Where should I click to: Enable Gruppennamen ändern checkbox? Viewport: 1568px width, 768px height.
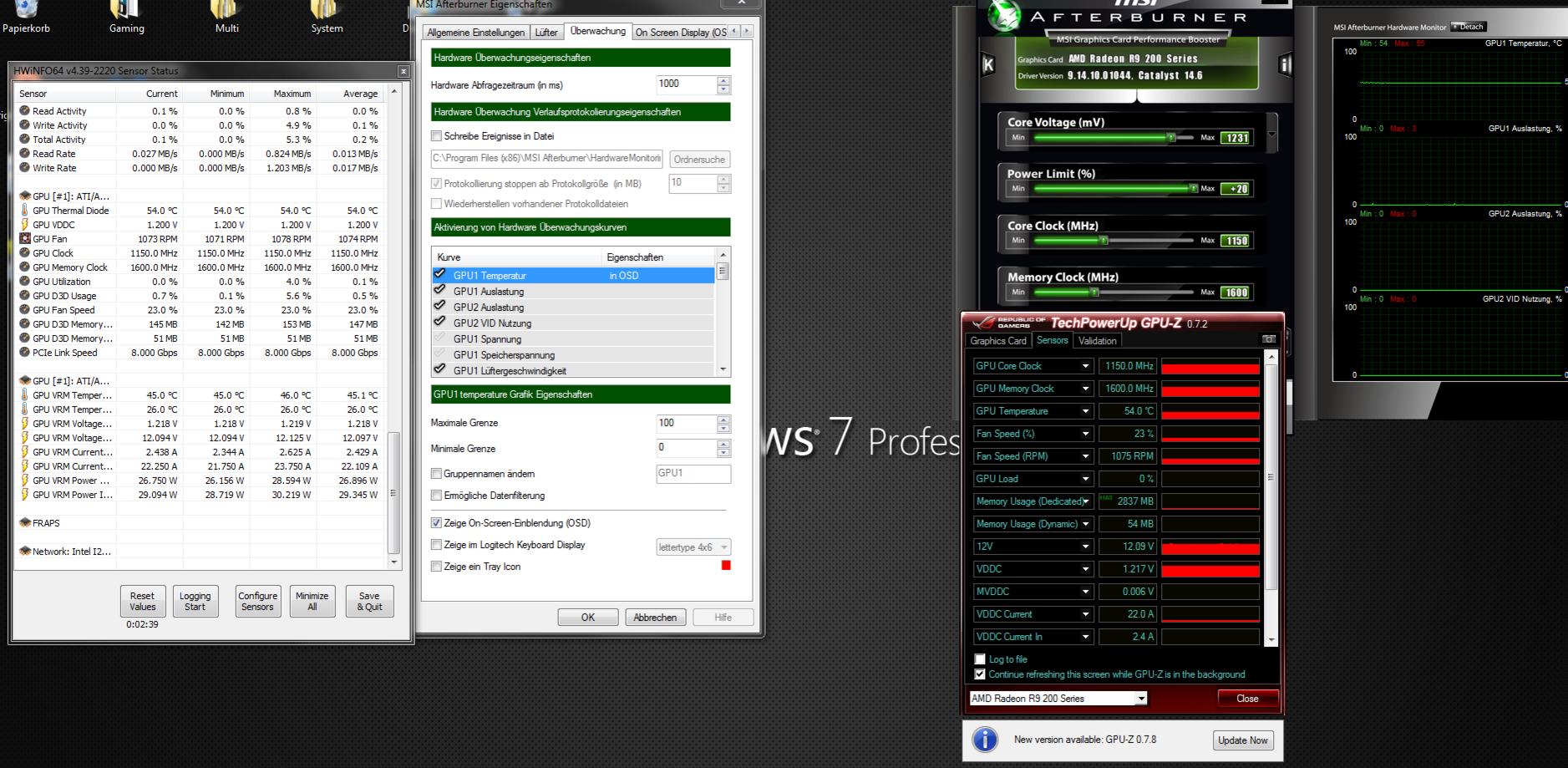pyautogui.click(x=436, y=474)
